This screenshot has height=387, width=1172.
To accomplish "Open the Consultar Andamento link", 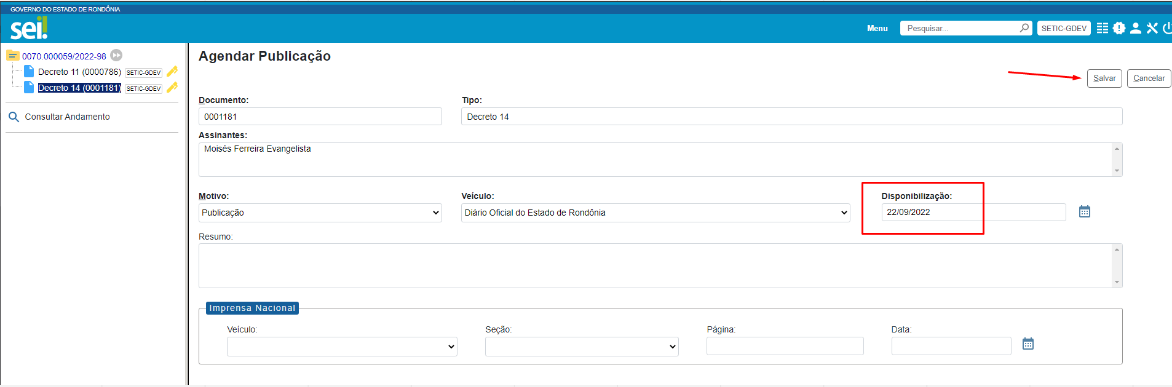I will tap(67, 117).
